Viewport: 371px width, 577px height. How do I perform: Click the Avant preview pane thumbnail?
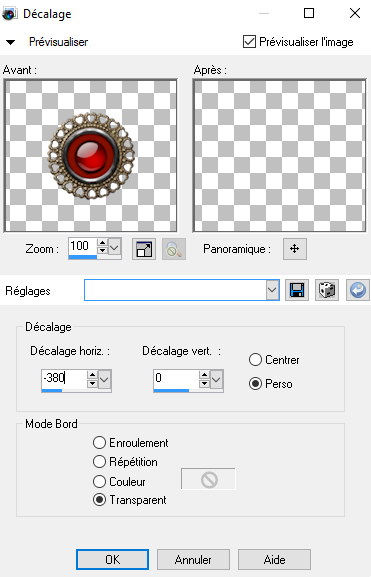click(90, 156)
